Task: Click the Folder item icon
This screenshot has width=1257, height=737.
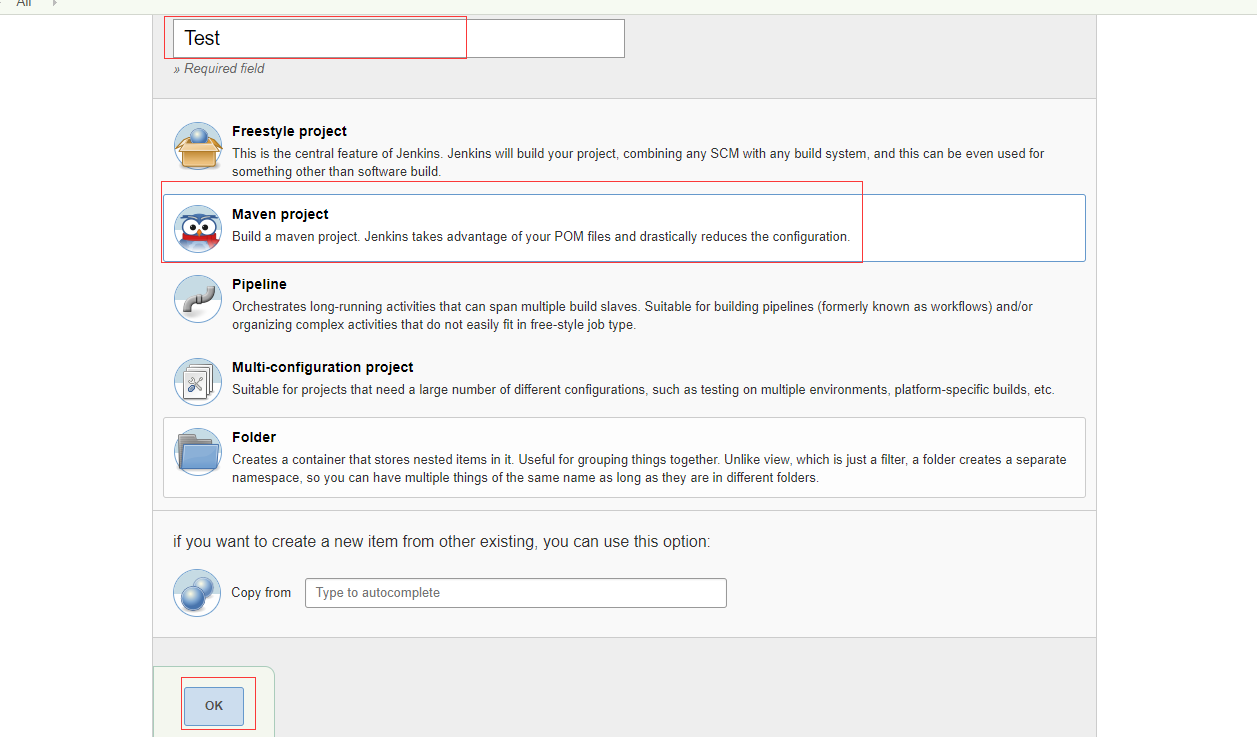Action: 197,452
